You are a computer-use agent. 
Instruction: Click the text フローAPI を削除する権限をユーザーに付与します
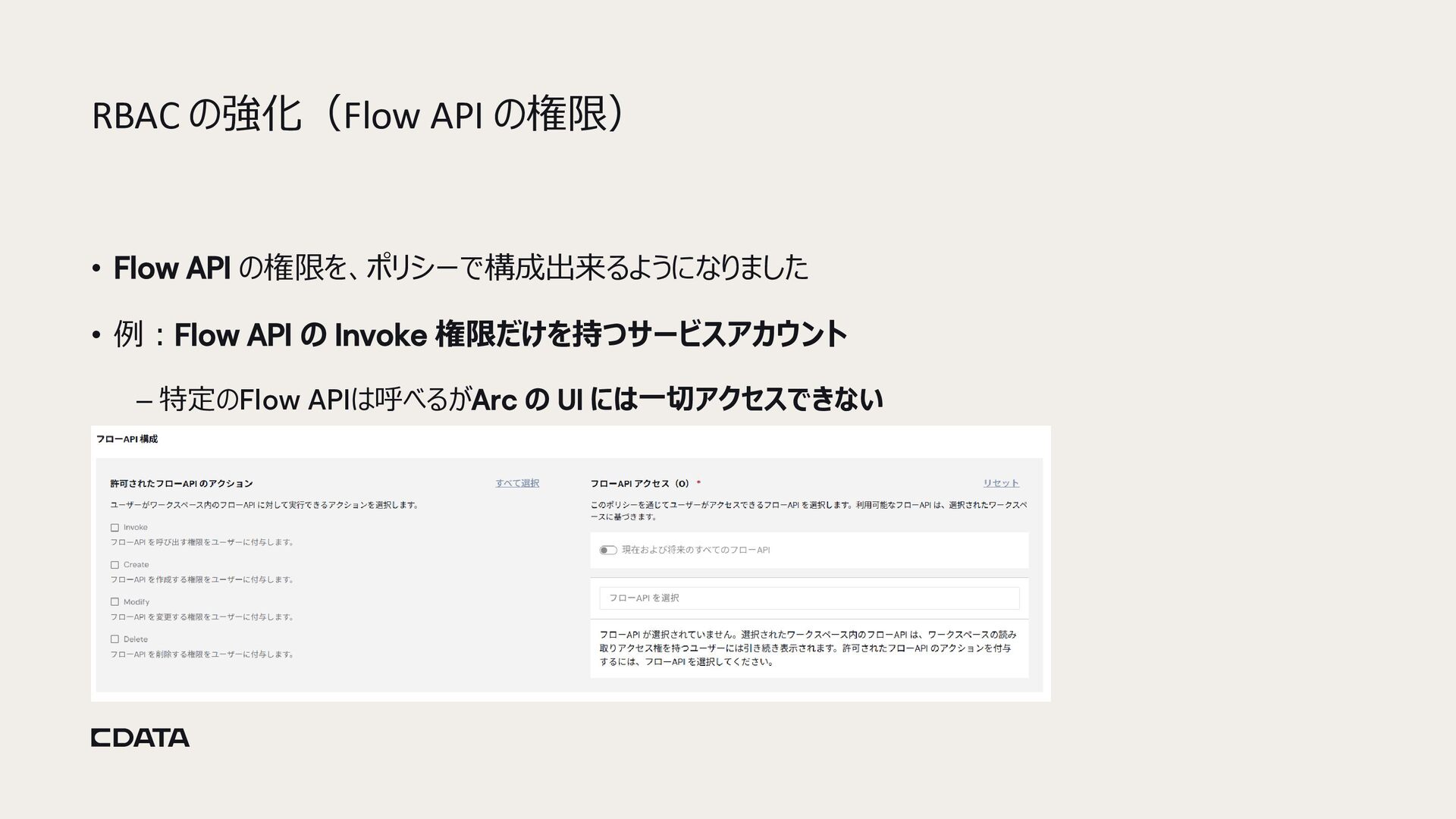click(202, 654)
